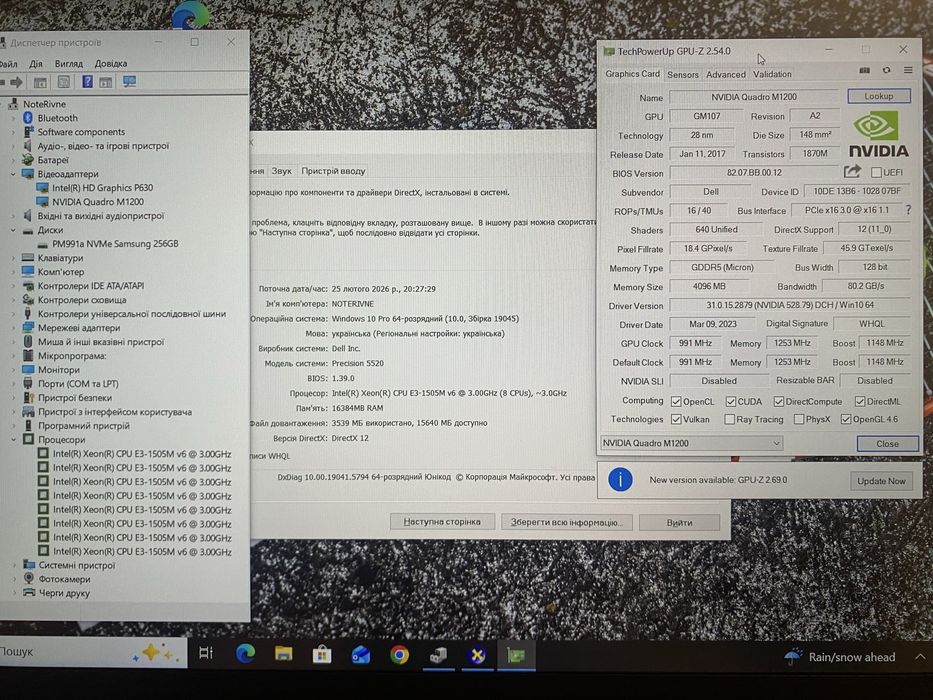Click the BIOS export arrow icon in GPU-Z
The image size is (933, 700).
[852, 172]
